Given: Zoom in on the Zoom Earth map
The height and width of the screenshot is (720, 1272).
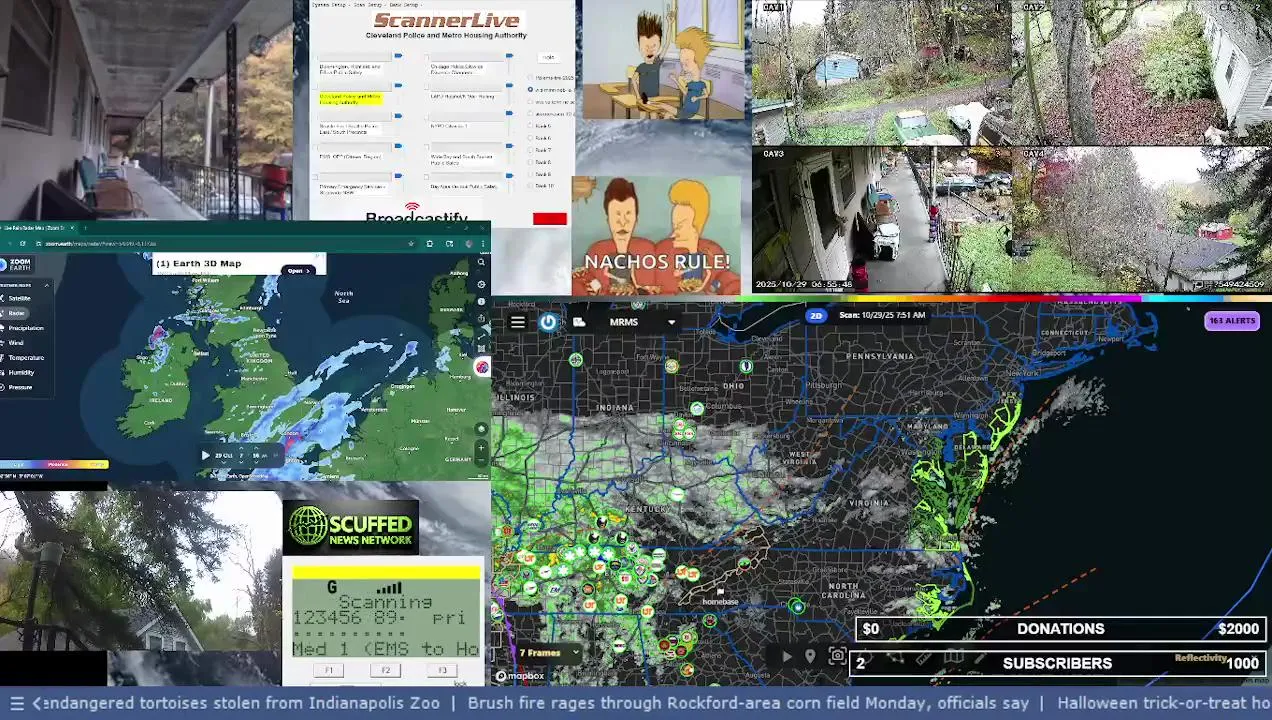Looking at the screenshot, I should click(x=481, y=448).
